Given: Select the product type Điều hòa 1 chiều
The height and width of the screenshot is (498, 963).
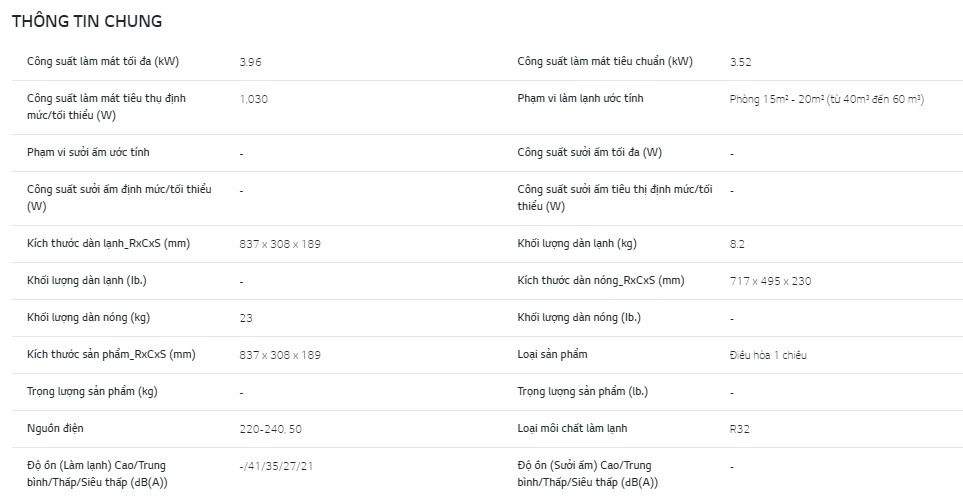Looking at the screenshot, I should [x=768, y=355].
